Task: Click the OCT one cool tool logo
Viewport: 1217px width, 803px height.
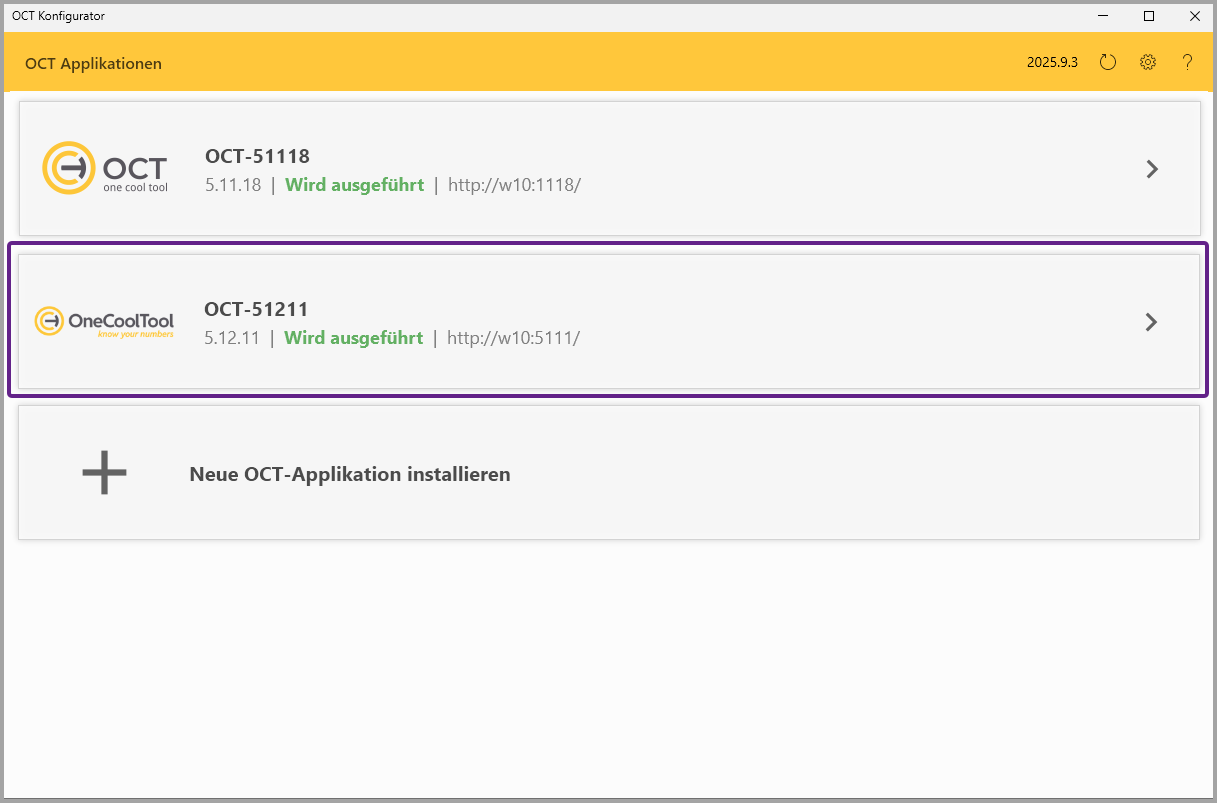Action: pos(105,168)
